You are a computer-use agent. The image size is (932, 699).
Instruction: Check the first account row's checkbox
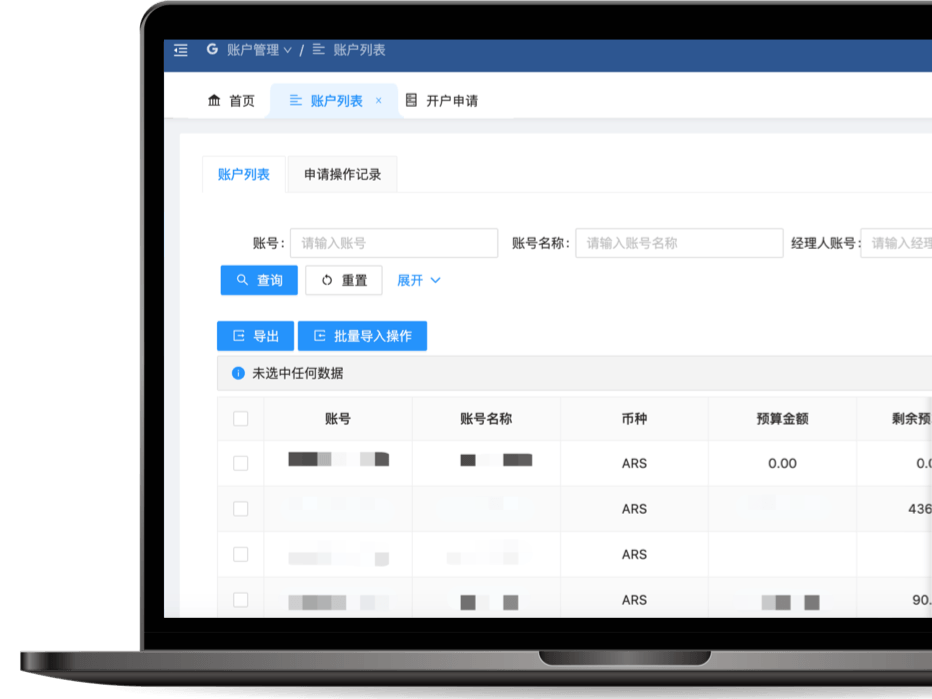pyautogui.click(x=240, y=463)
